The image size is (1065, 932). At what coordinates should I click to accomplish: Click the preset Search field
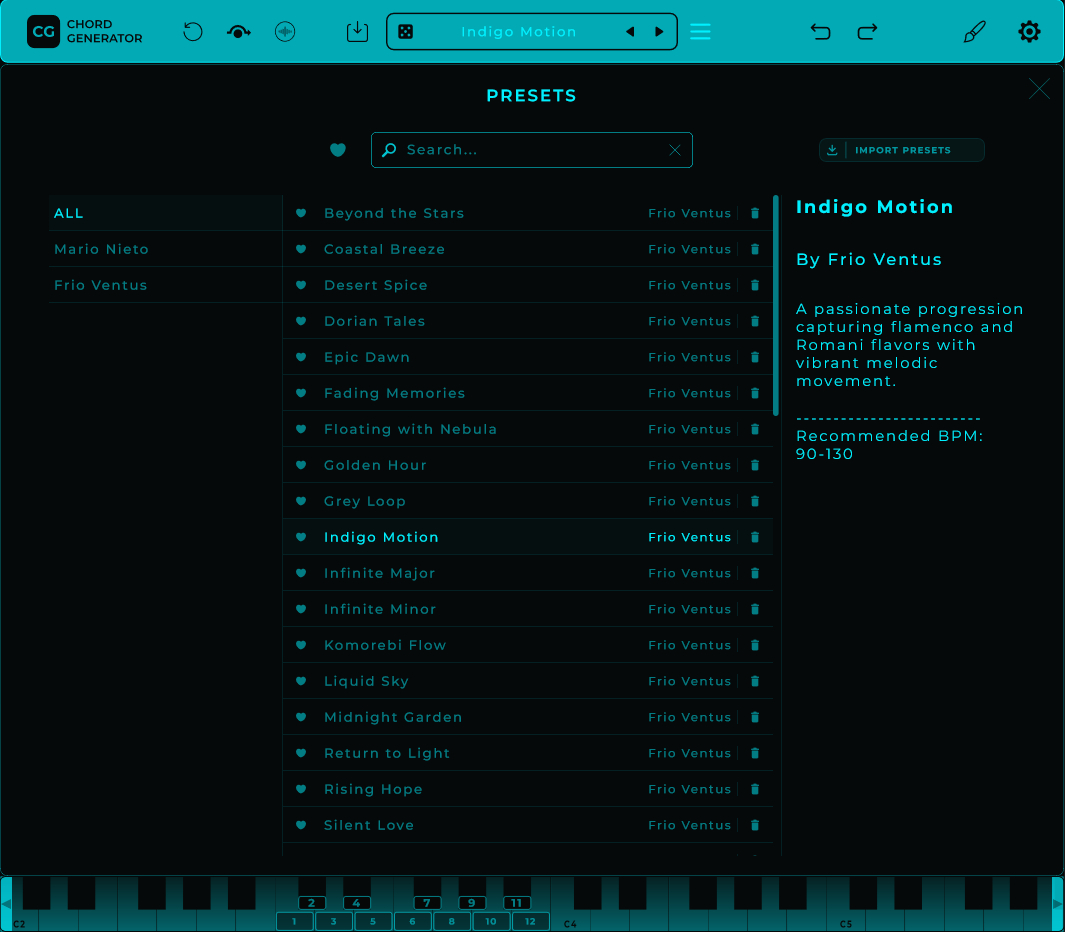tap(532, 150)
